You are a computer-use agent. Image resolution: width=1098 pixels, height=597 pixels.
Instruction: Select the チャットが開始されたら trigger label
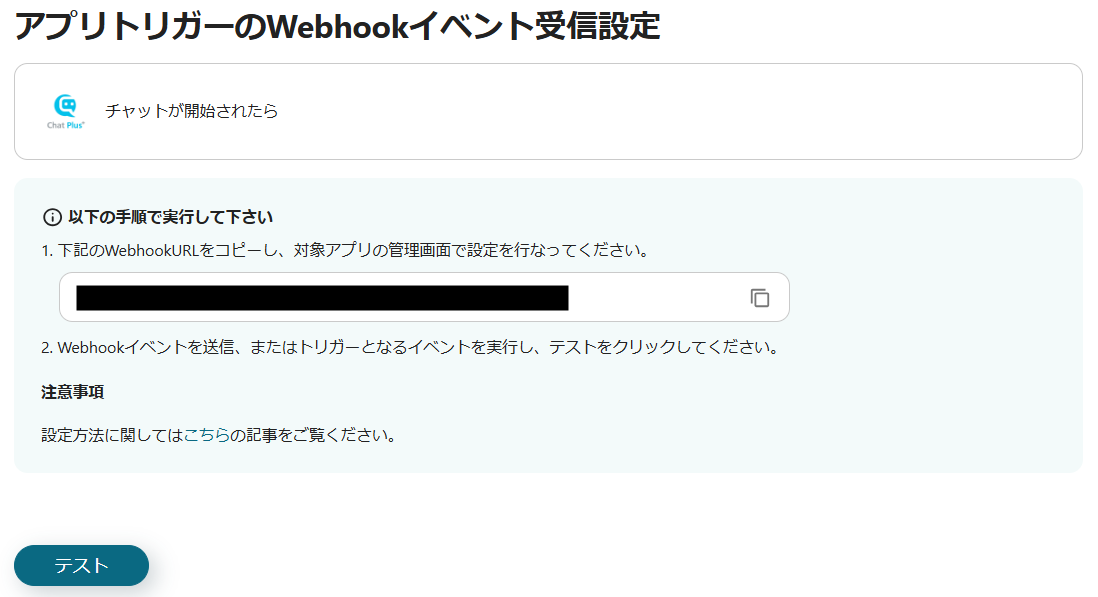point(191,111)
